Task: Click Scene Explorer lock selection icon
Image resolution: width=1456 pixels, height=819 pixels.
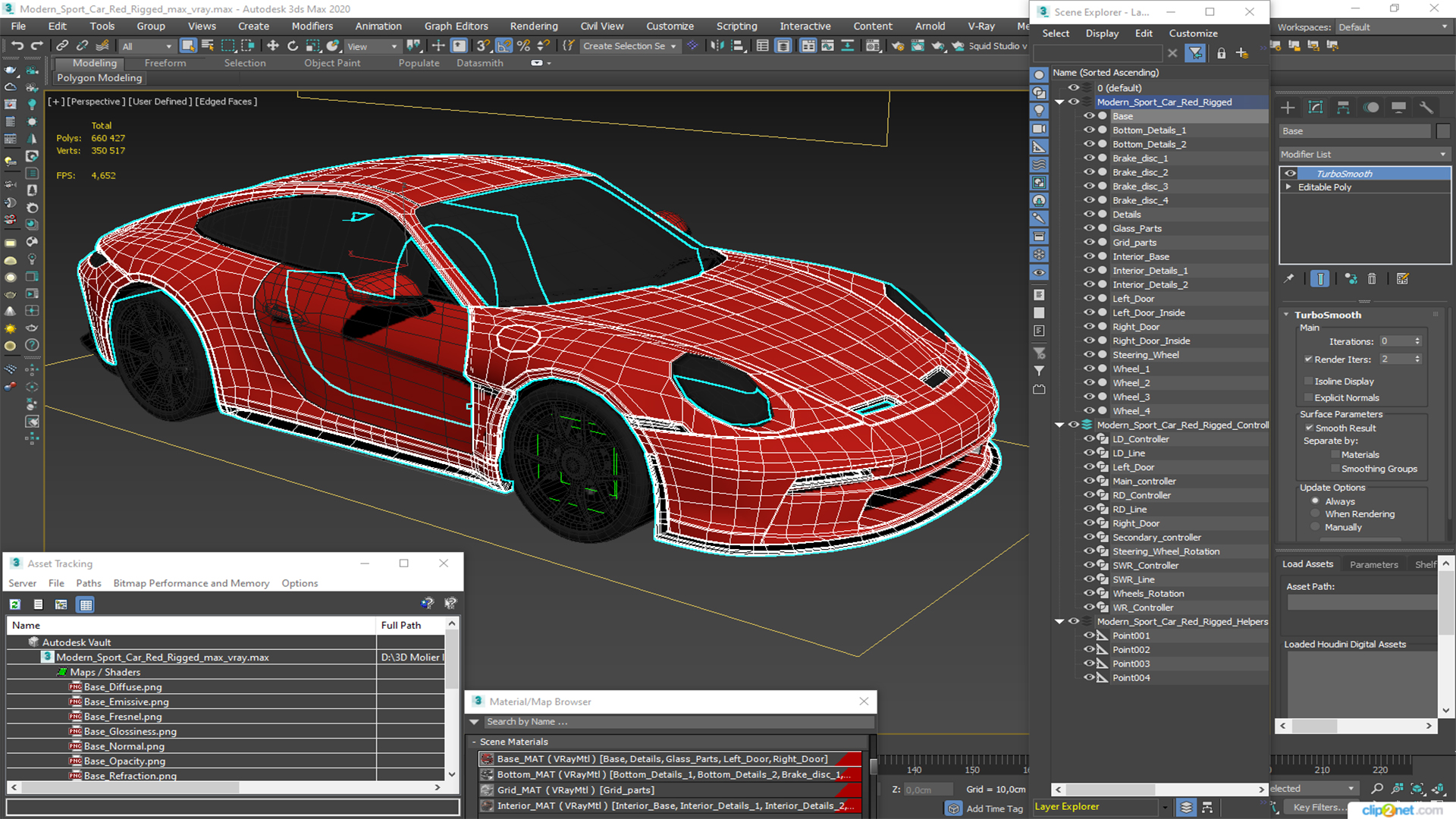Action: 1221,53
